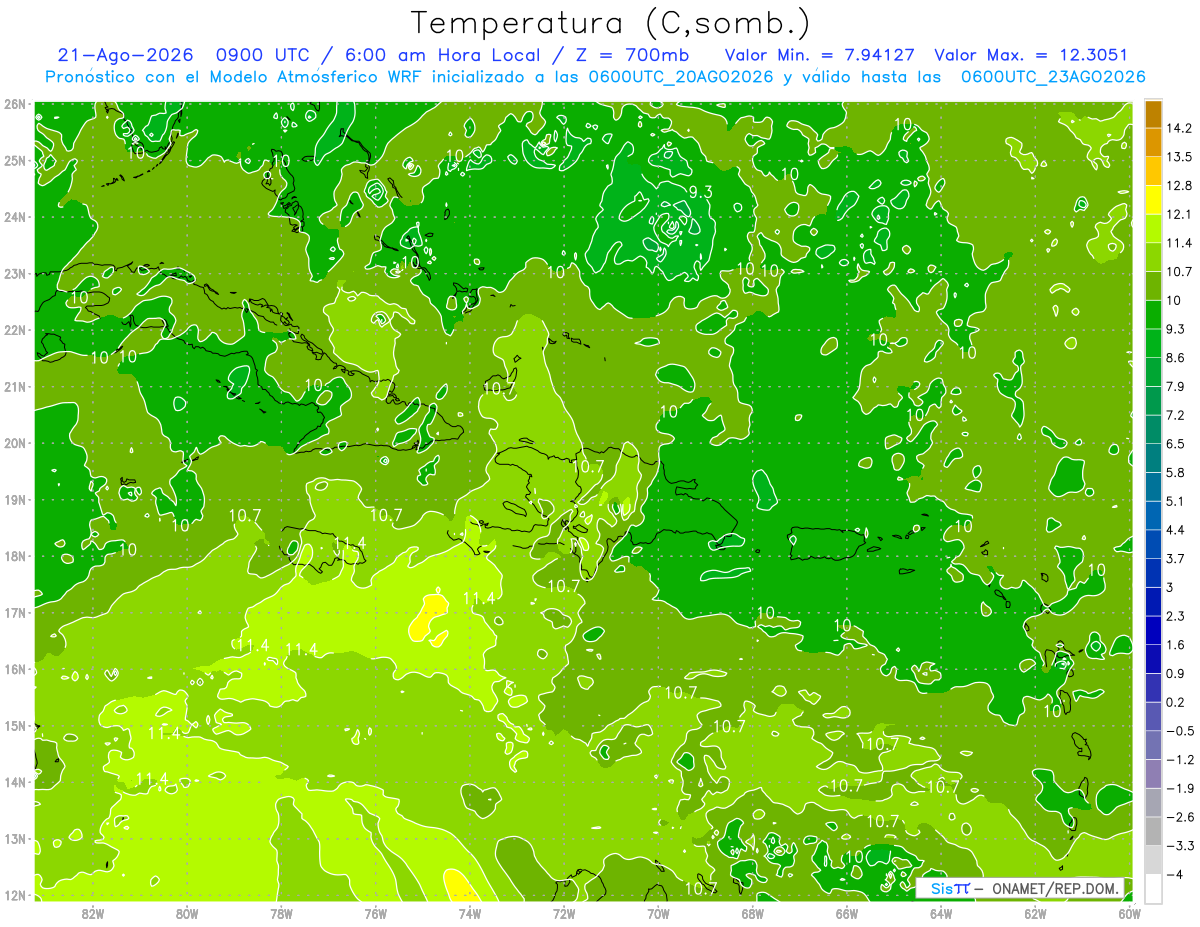Click the dark orange swatch above 14.2
This screenshot has height=927, width=1200.
click(x=1153, y=114)
